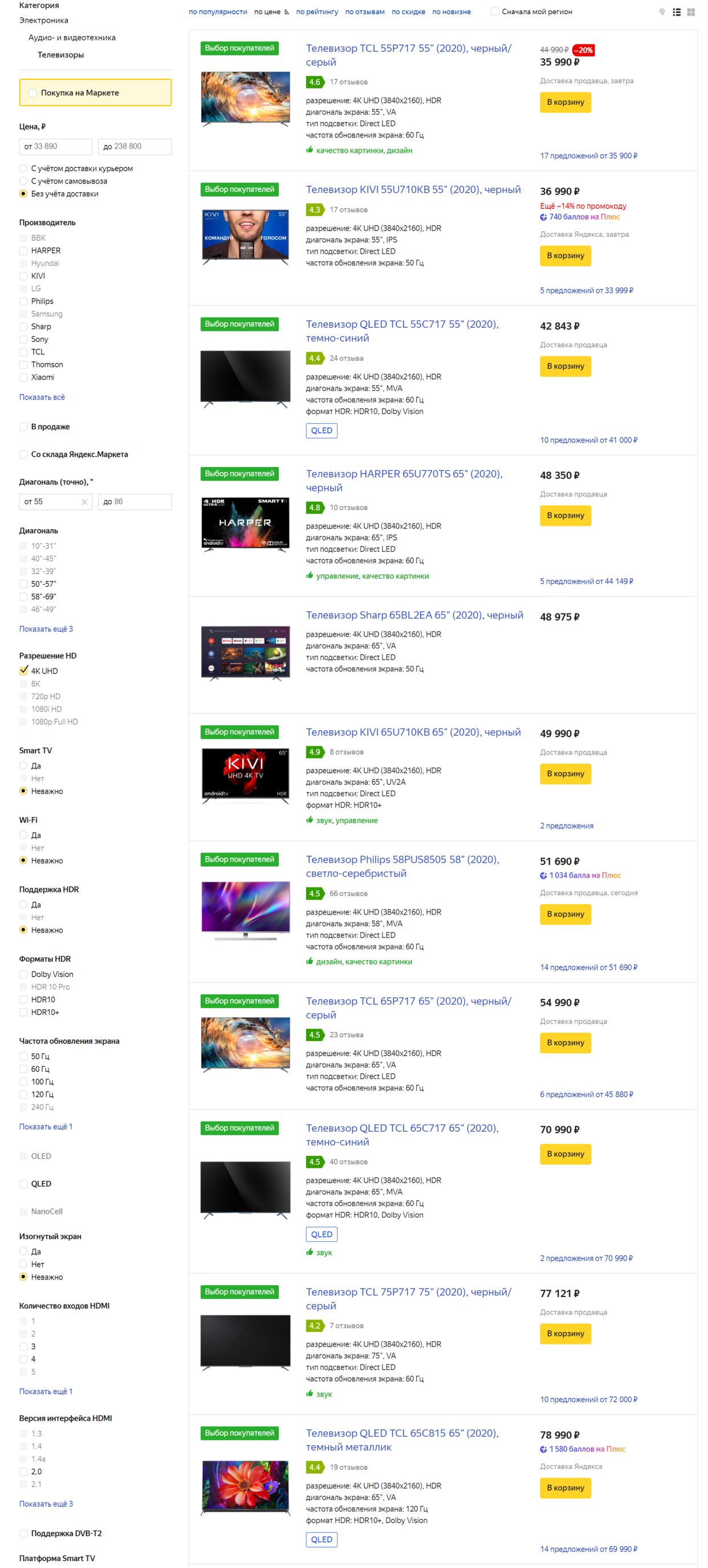The width and height of the screenshot is (708, 1568).
Task: Click QLED tag under TCL 55C717
Action: (x=322, y=431)
